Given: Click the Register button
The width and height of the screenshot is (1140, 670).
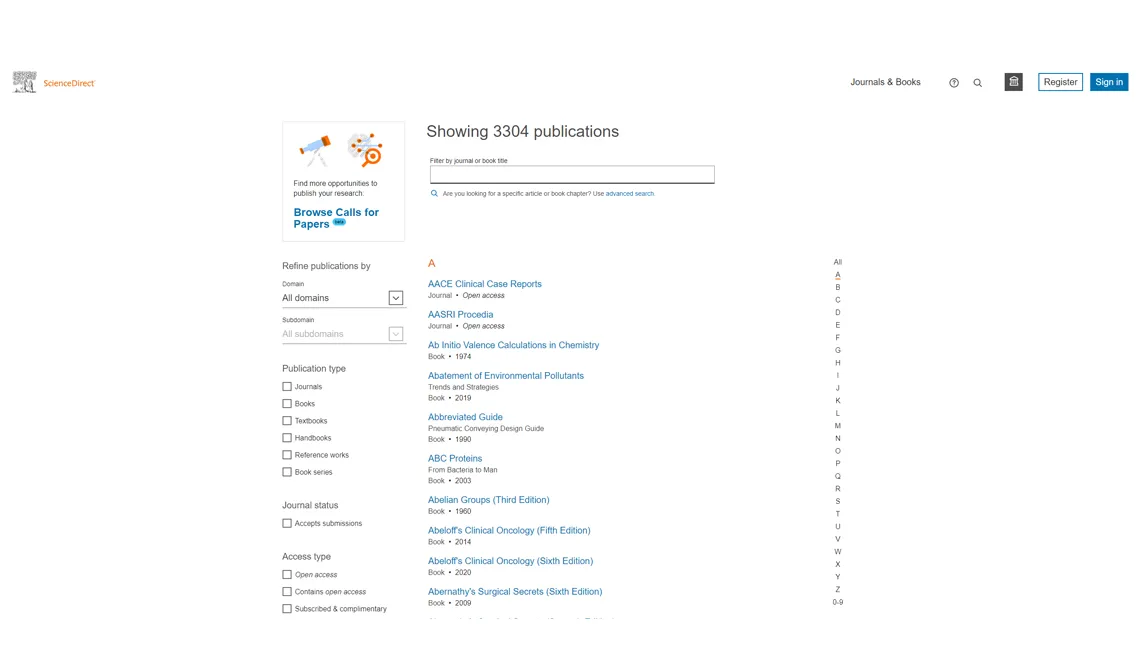Looking at the screenshot, I should click(1060, 82).
